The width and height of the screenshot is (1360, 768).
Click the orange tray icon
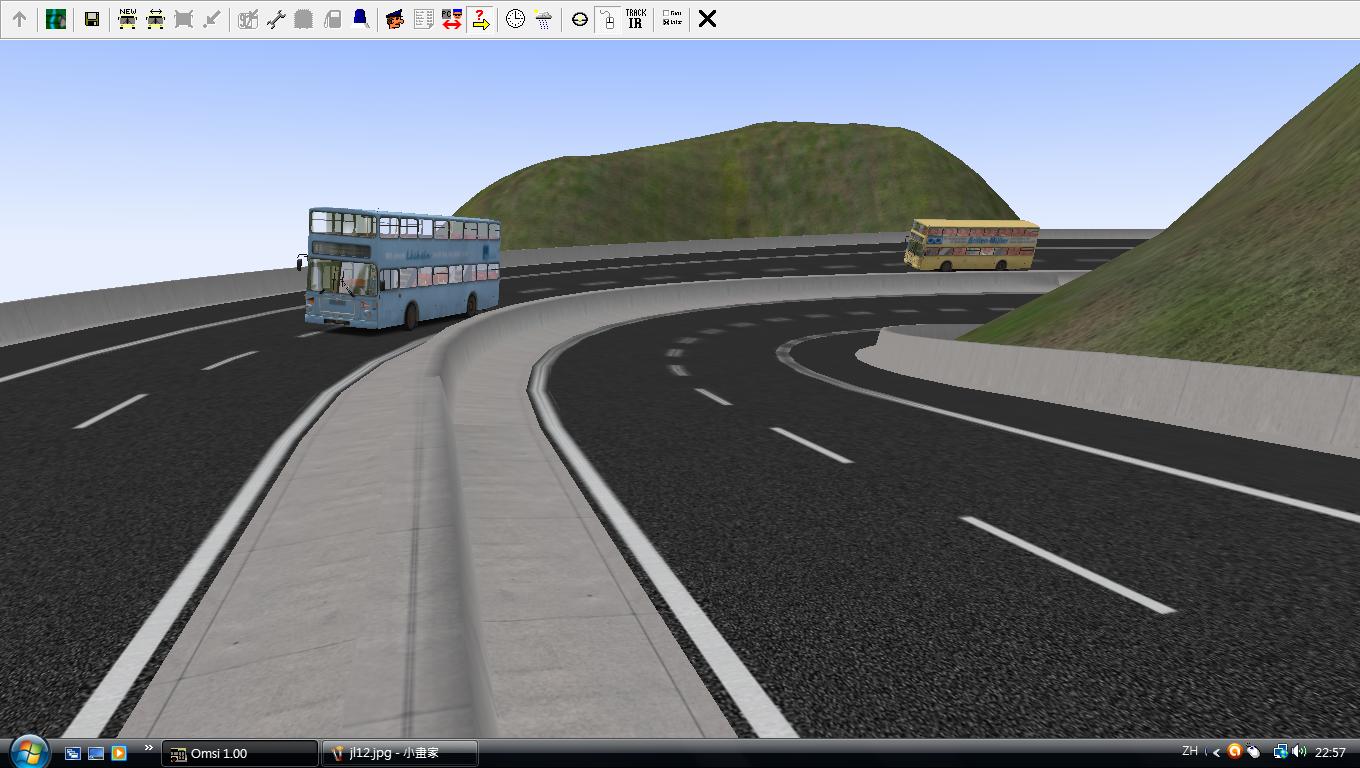tap(1234, 752)
